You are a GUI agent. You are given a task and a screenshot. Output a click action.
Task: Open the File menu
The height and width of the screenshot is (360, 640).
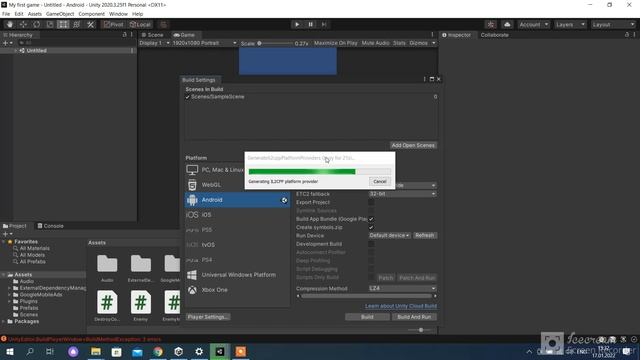(x=6, y=14)
